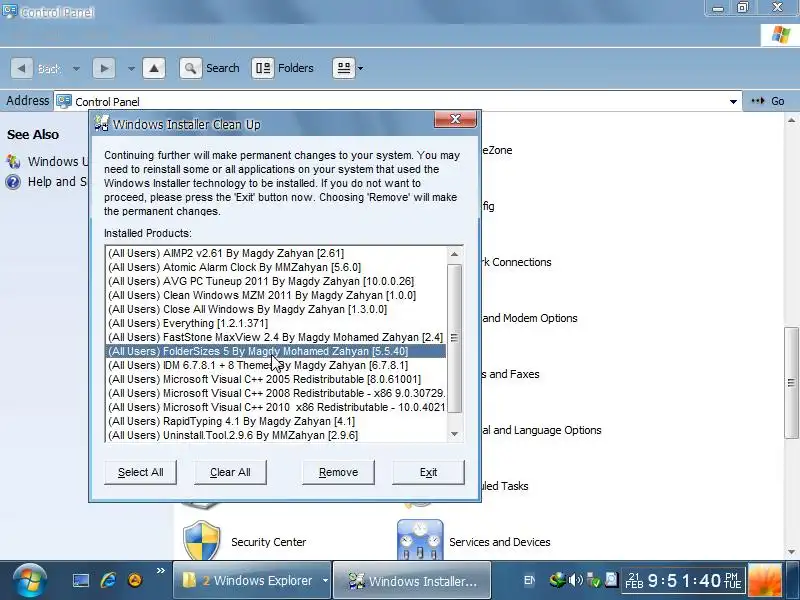Expand the Forward history dropdown arrow

131,68
